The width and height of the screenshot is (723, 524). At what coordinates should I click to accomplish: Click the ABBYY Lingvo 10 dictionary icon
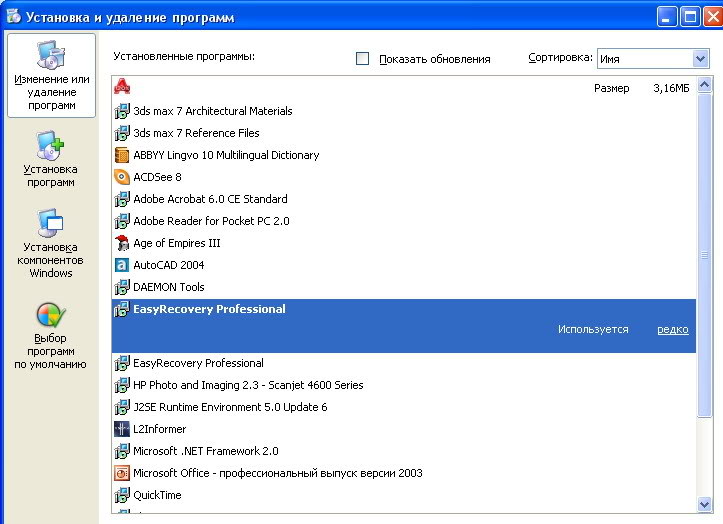point(122,155)
